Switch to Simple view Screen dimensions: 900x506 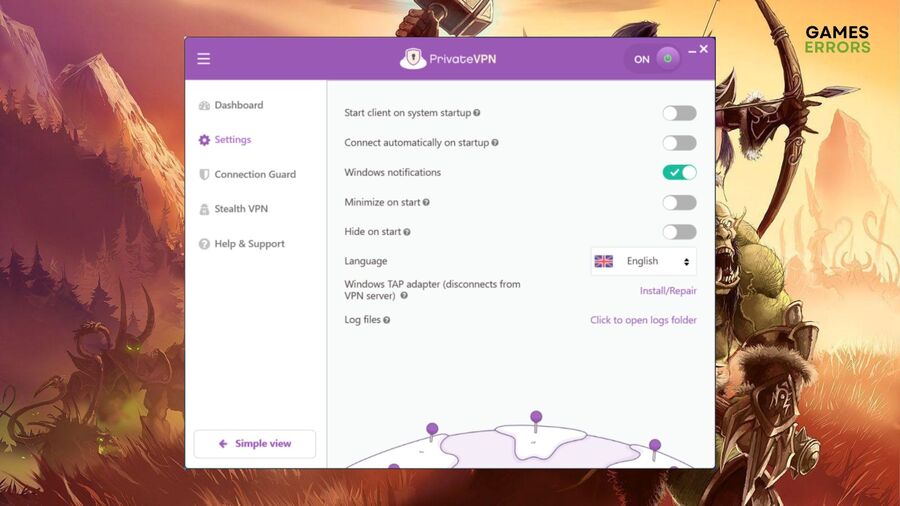pyautogui.click(x=255, y=443)
